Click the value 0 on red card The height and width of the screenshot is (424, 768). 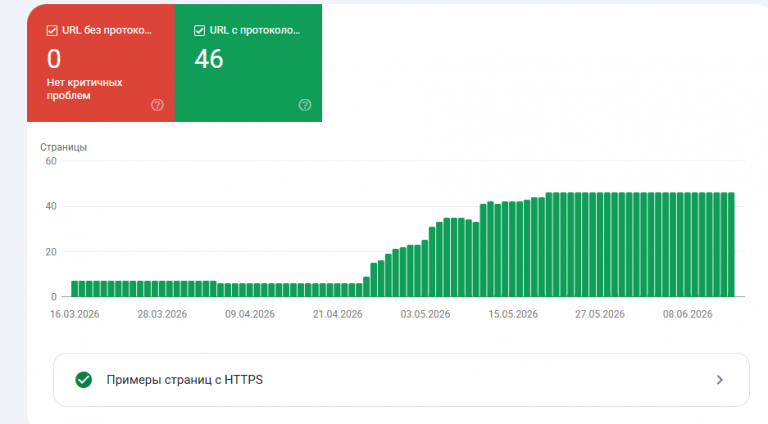click(54, 59)
